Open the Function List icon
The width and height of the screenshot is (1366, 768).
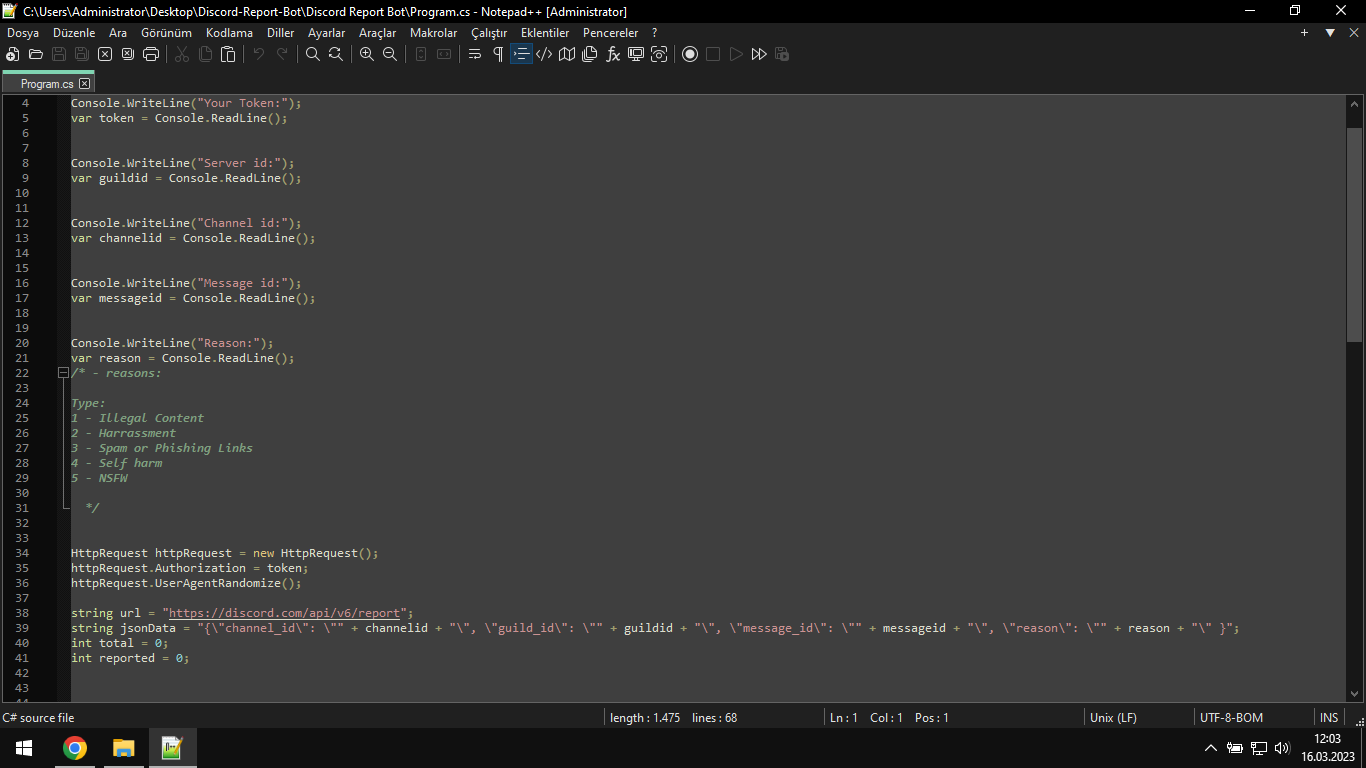pyautogui.click(x=613, y=54)
